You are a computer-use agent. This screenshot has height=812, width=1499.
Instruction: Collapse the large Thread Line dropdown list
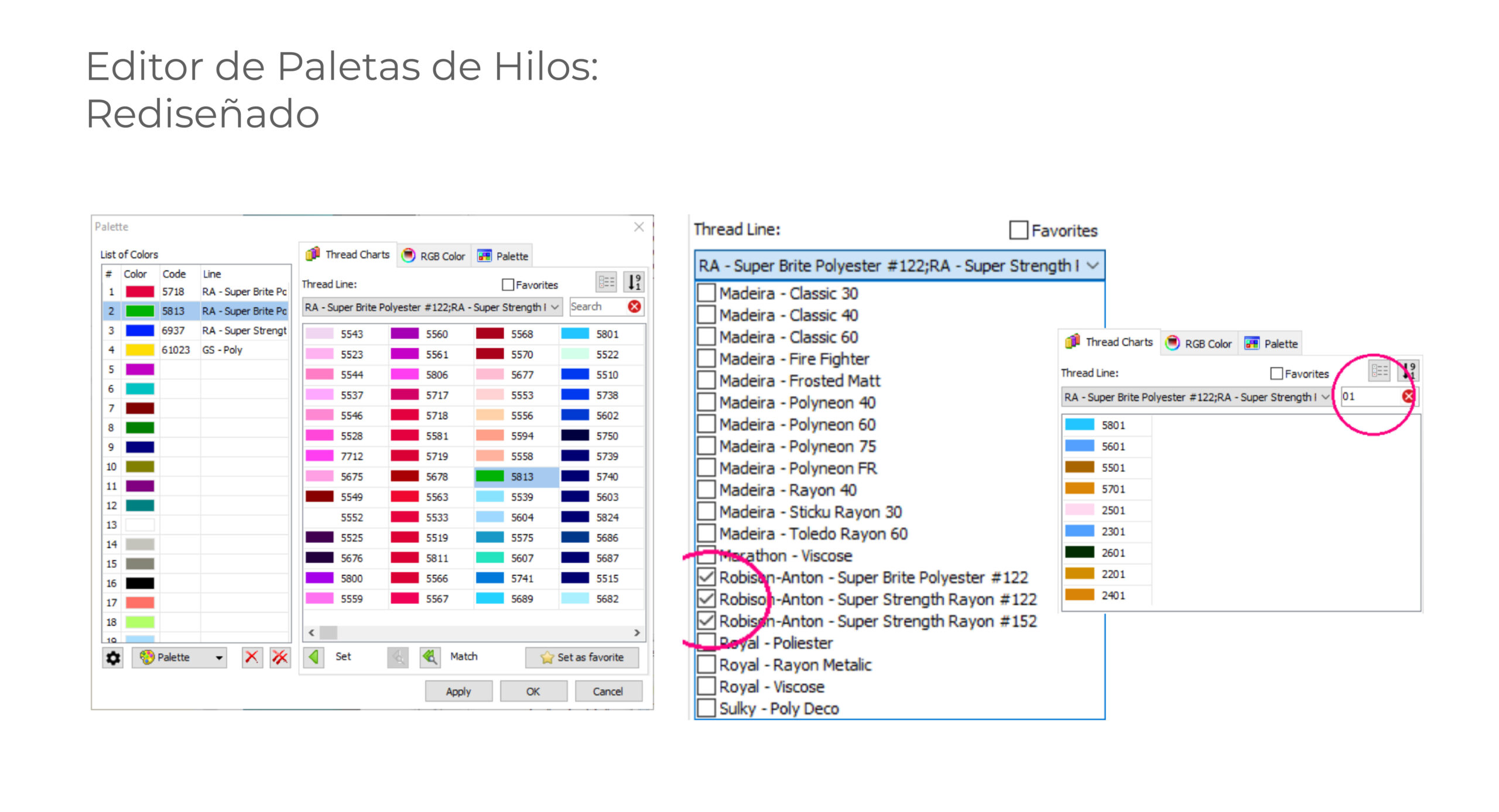click(1092, 266)
